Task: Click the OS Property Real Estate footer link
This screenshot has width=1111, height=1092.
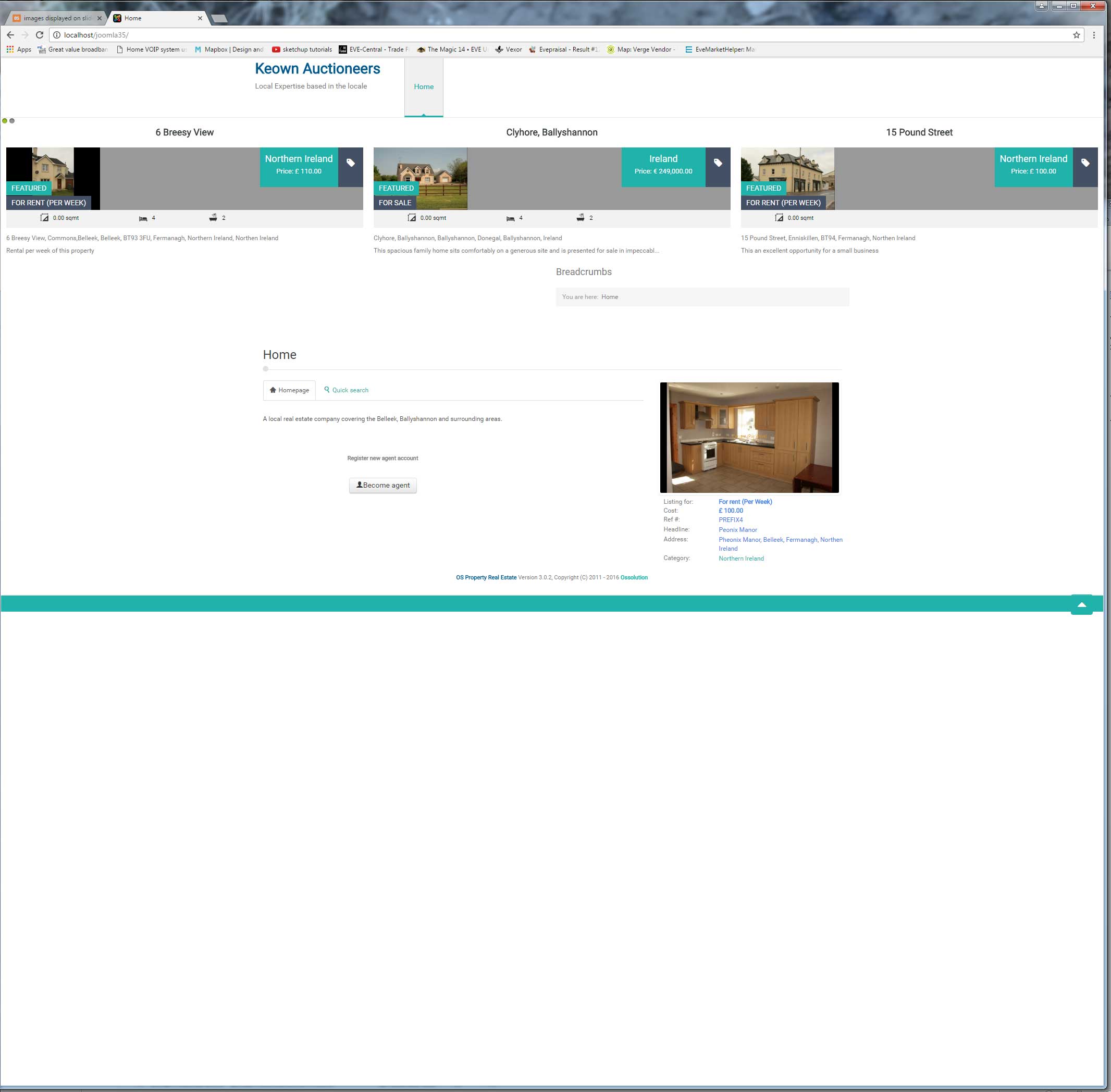Action: [x=486, y=578]
